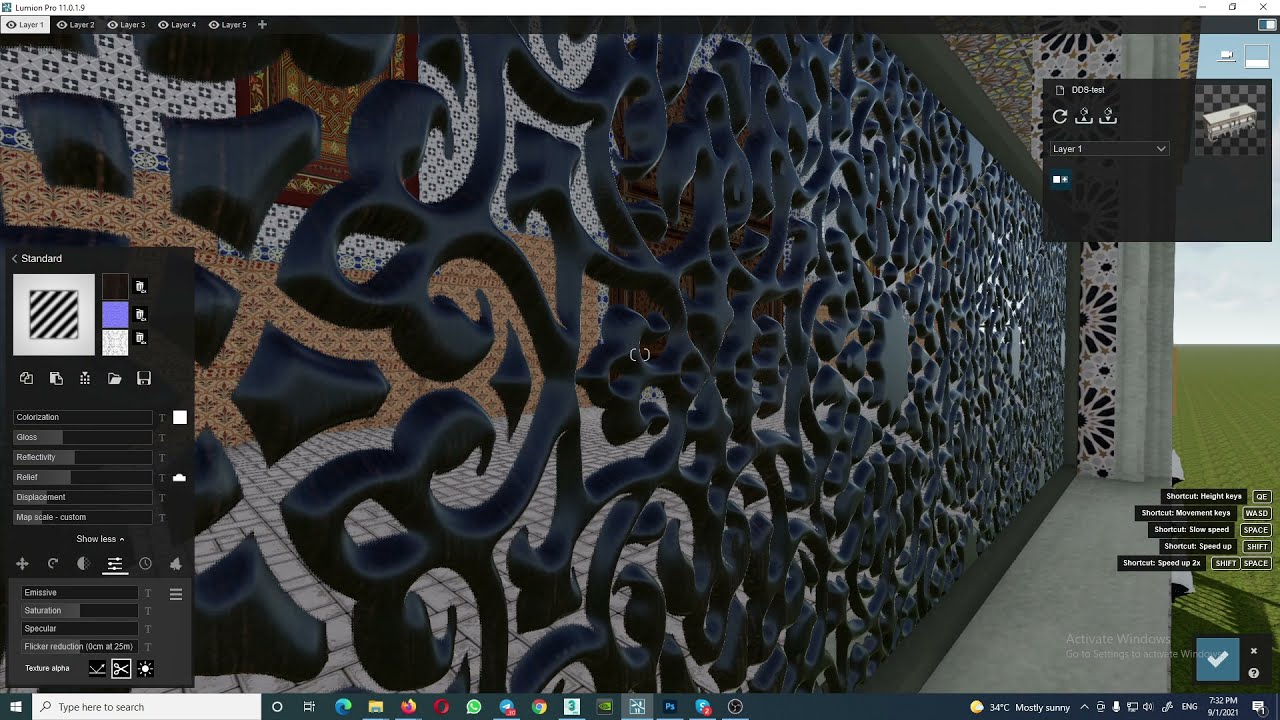The image size is (1280, 720).
Task: Open the Emissive options list icon
Action: 176,594
